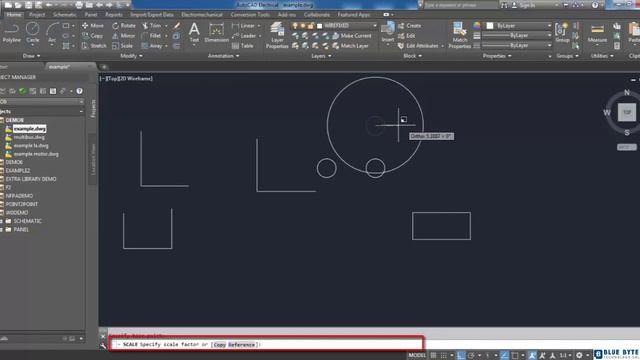The height and width of the screenshot is (360, 640).
Task: Switch to the example drawing file tab
Action: (60, 67)
